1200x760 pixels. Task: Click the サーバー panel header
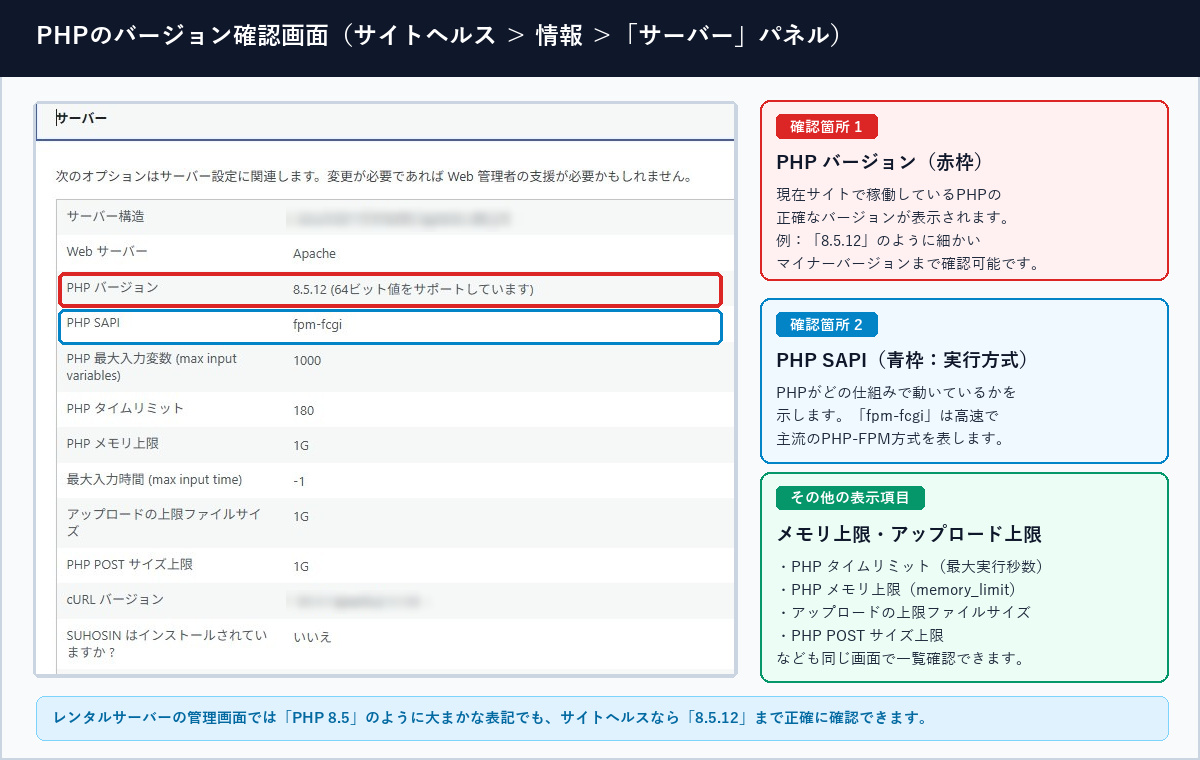pos(385,119)
